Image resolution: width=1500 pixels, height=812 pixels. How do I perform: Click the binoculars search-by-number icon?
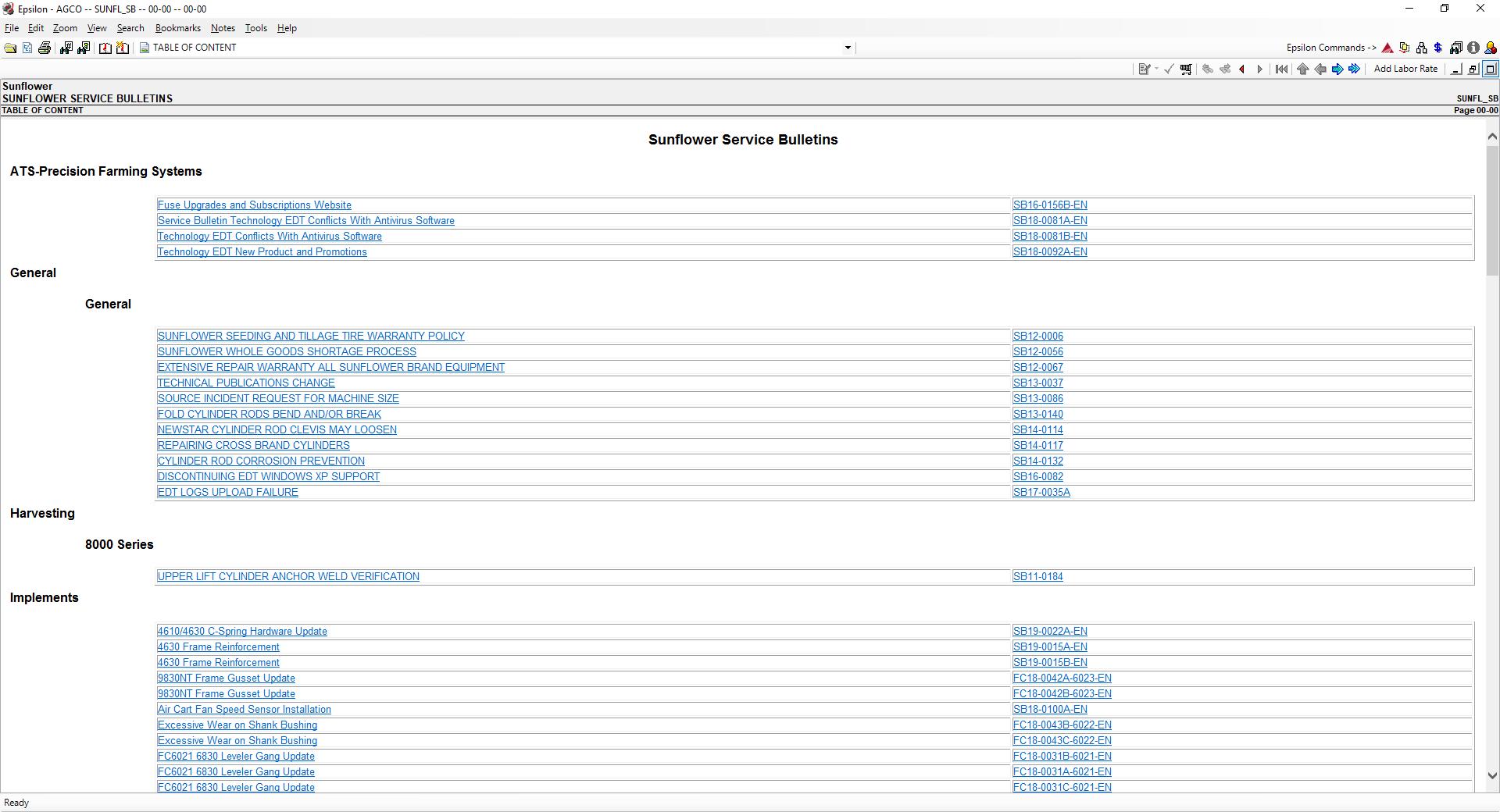pos(66,48)
